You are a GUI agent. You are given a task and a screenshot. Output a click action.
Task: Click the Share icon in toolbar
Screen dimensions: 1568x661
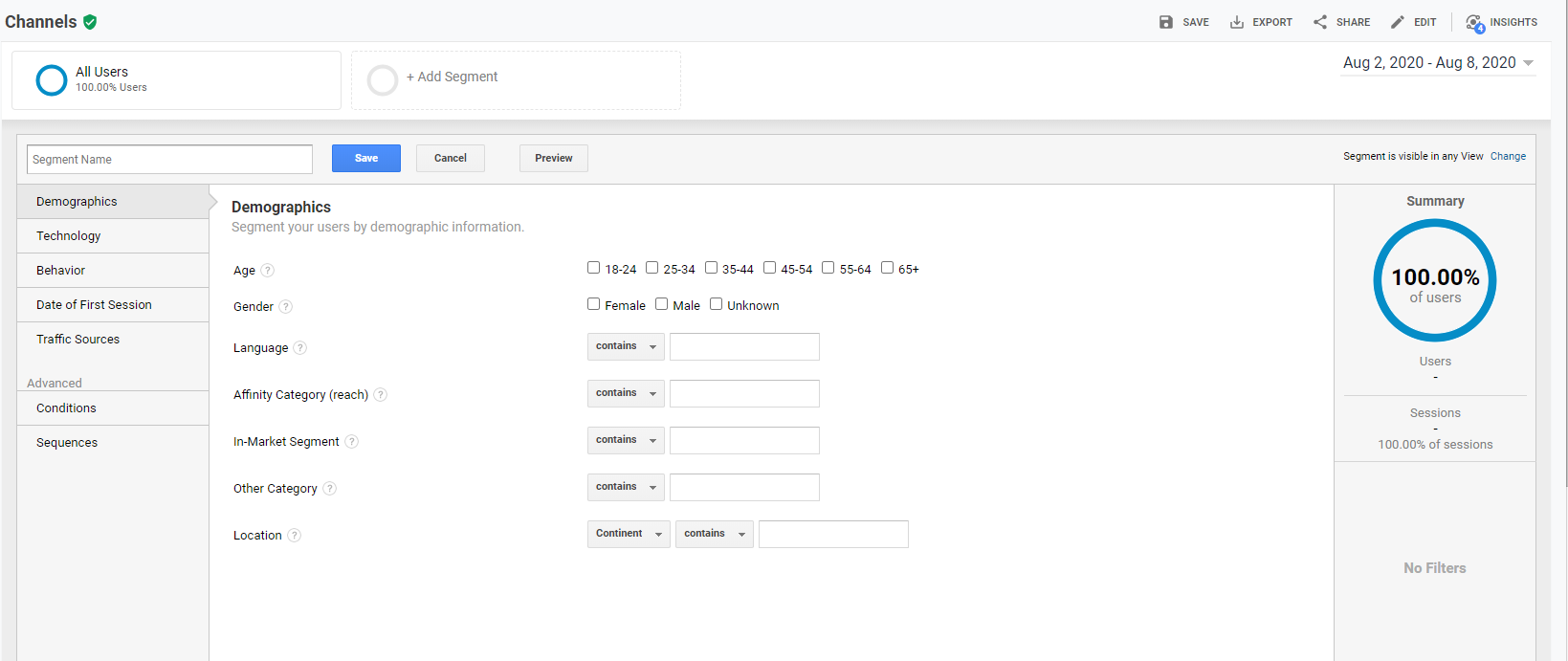pos(1320,22)
